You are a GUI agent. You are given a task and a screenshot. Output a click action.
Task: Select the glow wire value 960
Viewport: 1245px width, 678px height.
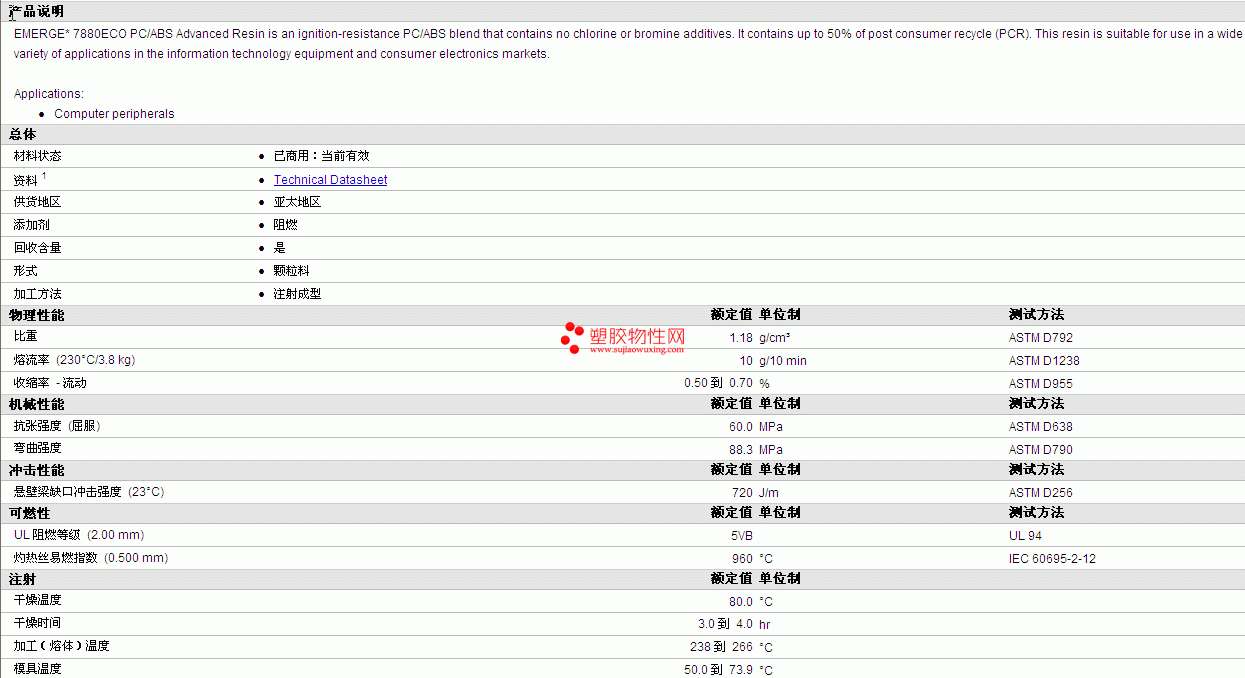click(x=743, y=559)
